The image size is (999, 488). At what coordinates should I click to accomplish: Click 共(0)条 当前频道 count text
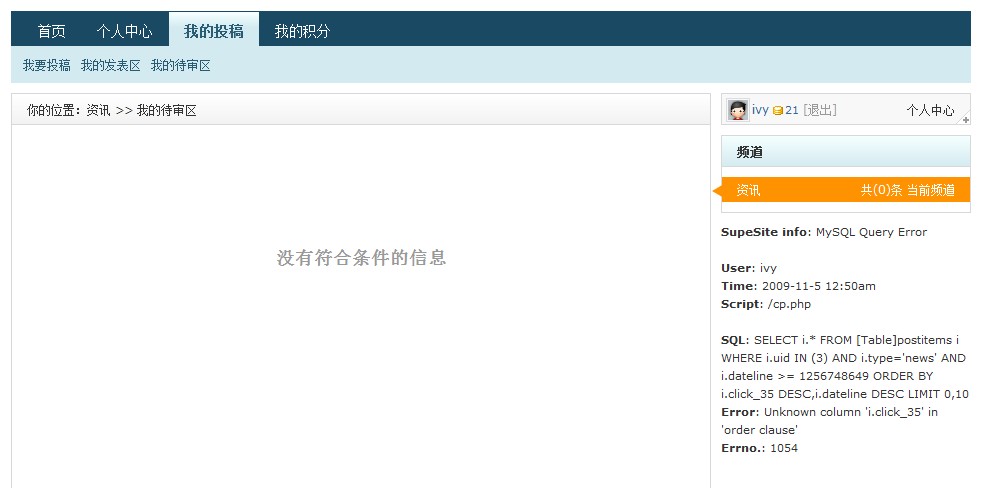(x=908, y=190)
